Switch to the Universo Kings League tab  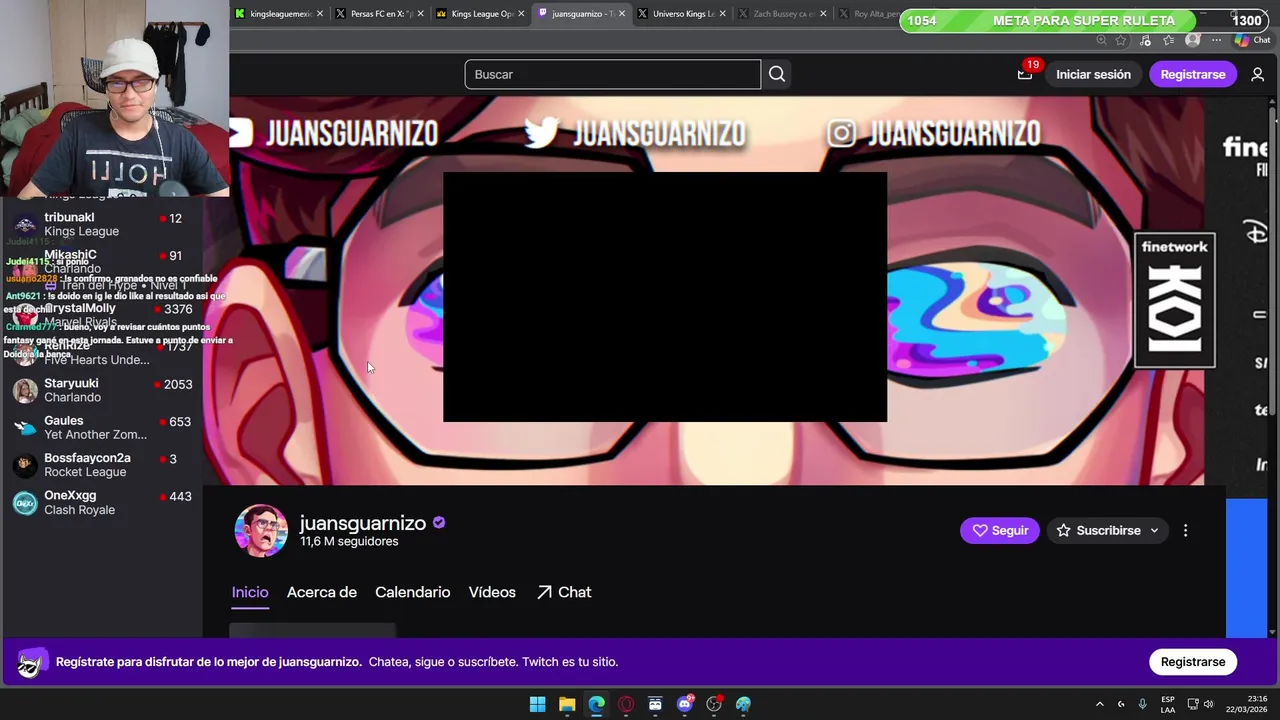683,14
